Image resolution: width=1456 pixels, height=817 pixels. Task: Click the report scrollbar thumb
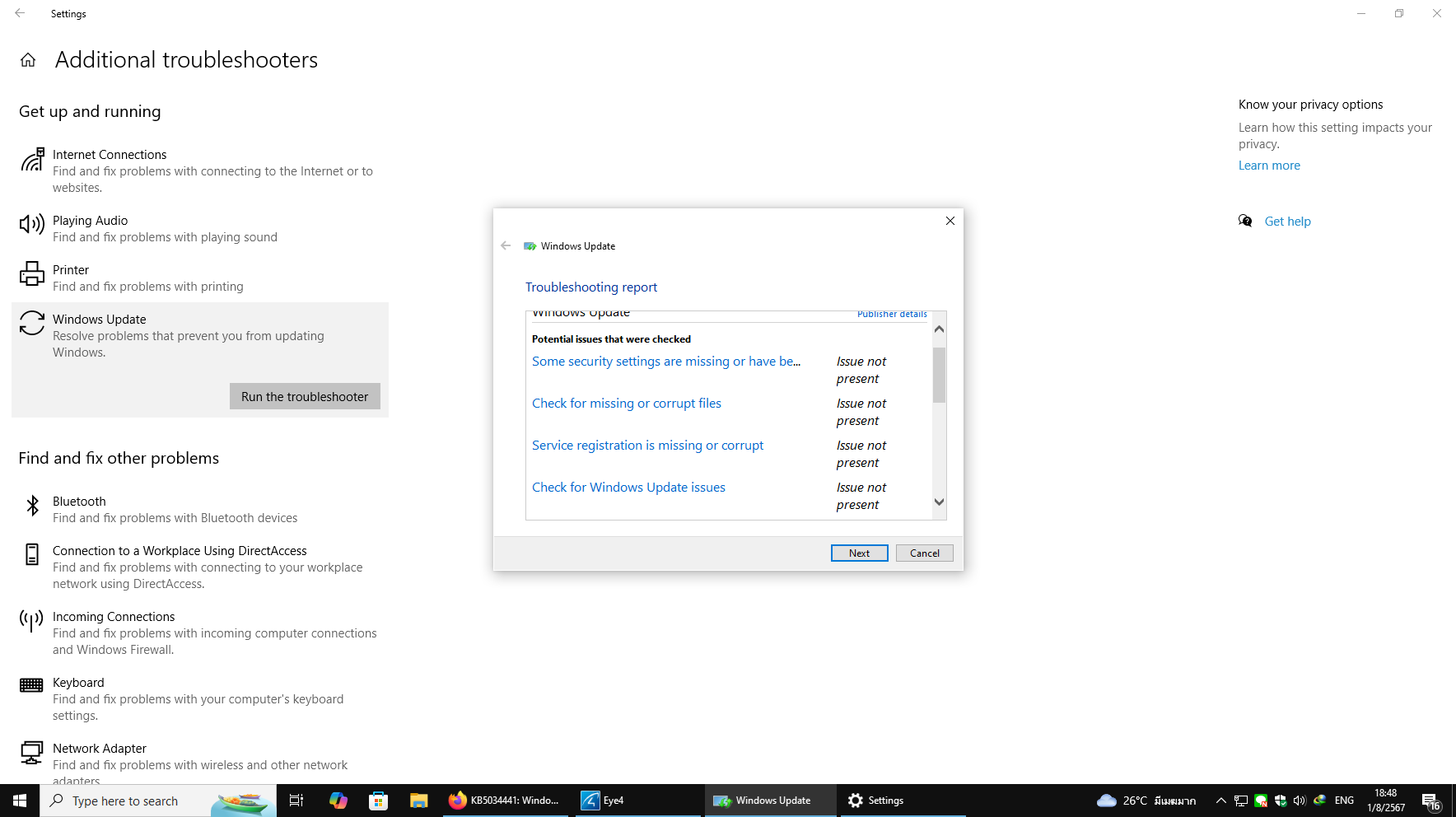pos(939,375)
